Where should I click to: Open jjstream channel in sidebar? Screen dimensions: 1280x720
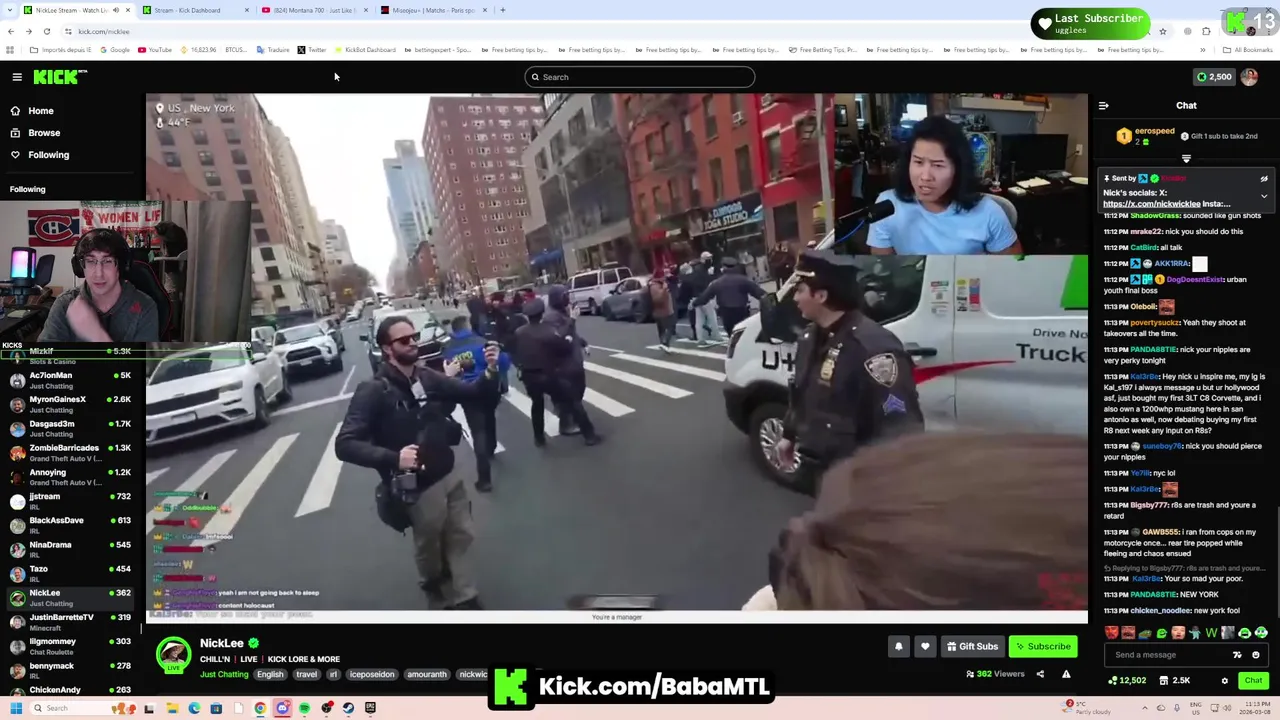[72, 501]
